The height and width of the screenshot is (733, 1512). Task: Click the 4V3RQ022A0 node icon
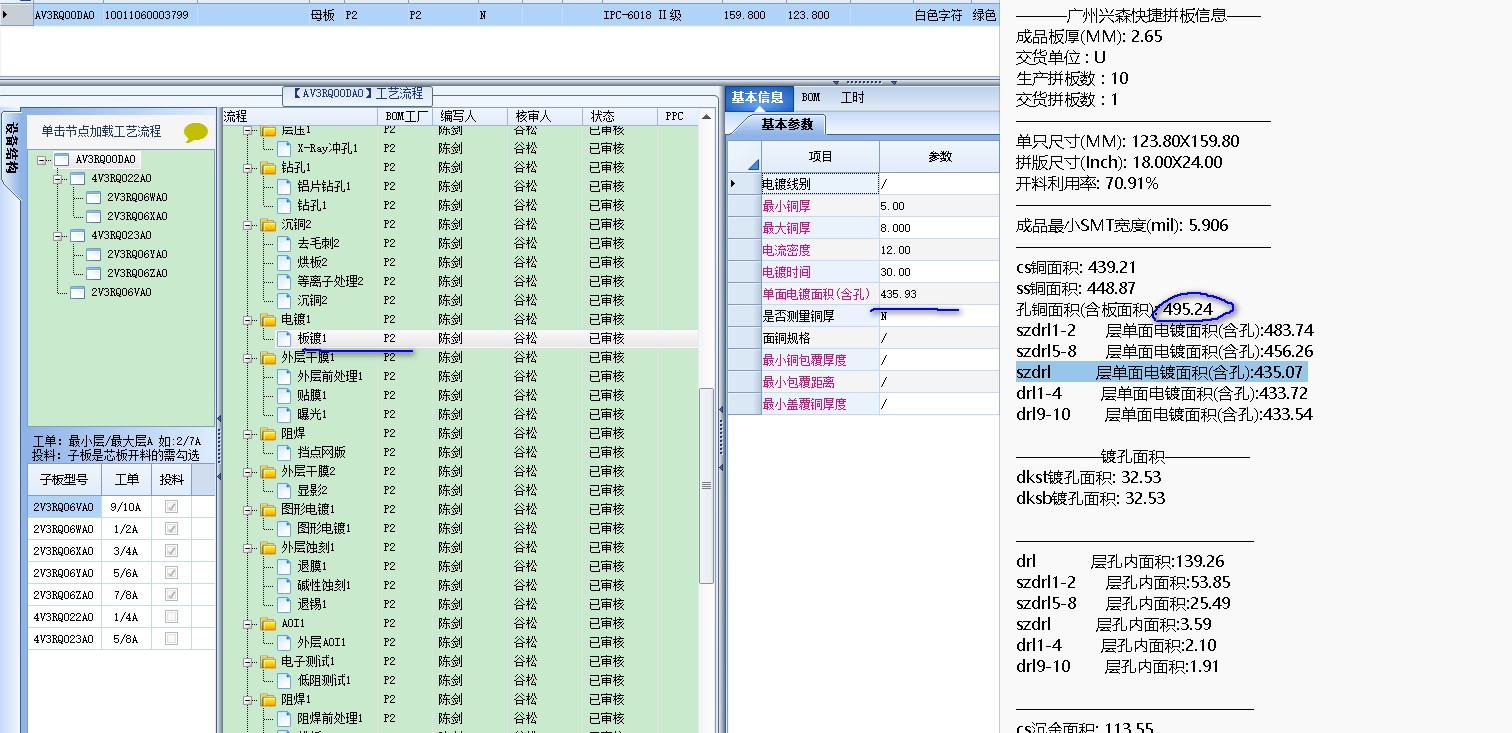(x=78, y=179)
